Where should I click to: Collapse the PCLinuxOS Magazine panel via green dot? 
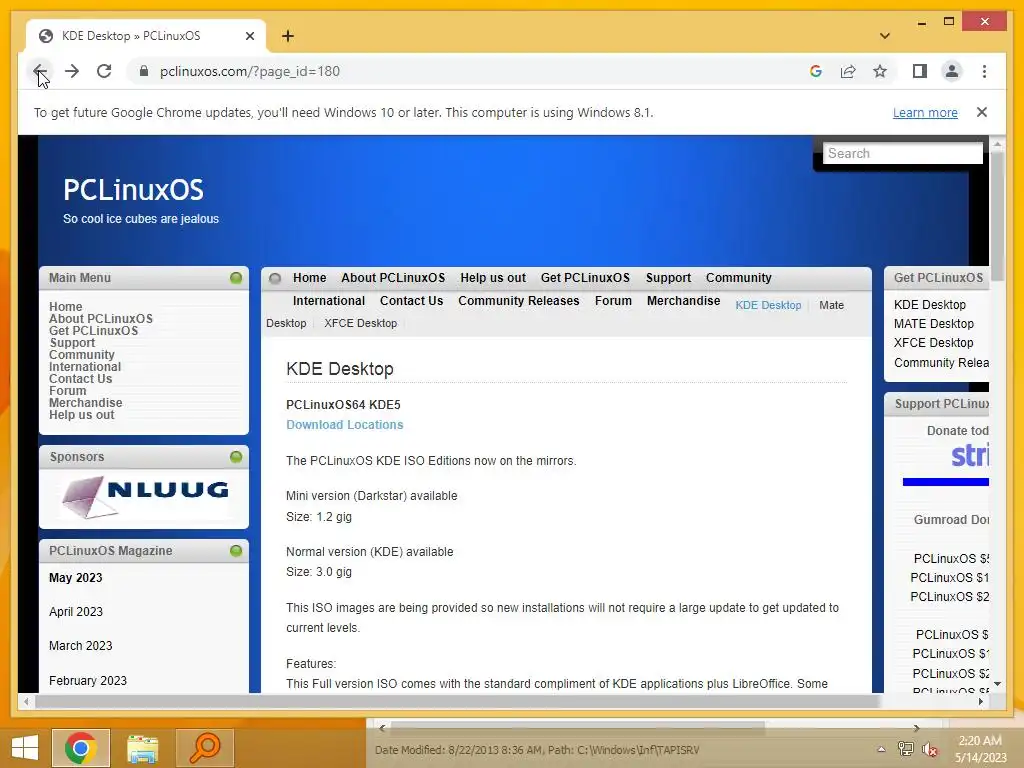click(x=236, y=551)
